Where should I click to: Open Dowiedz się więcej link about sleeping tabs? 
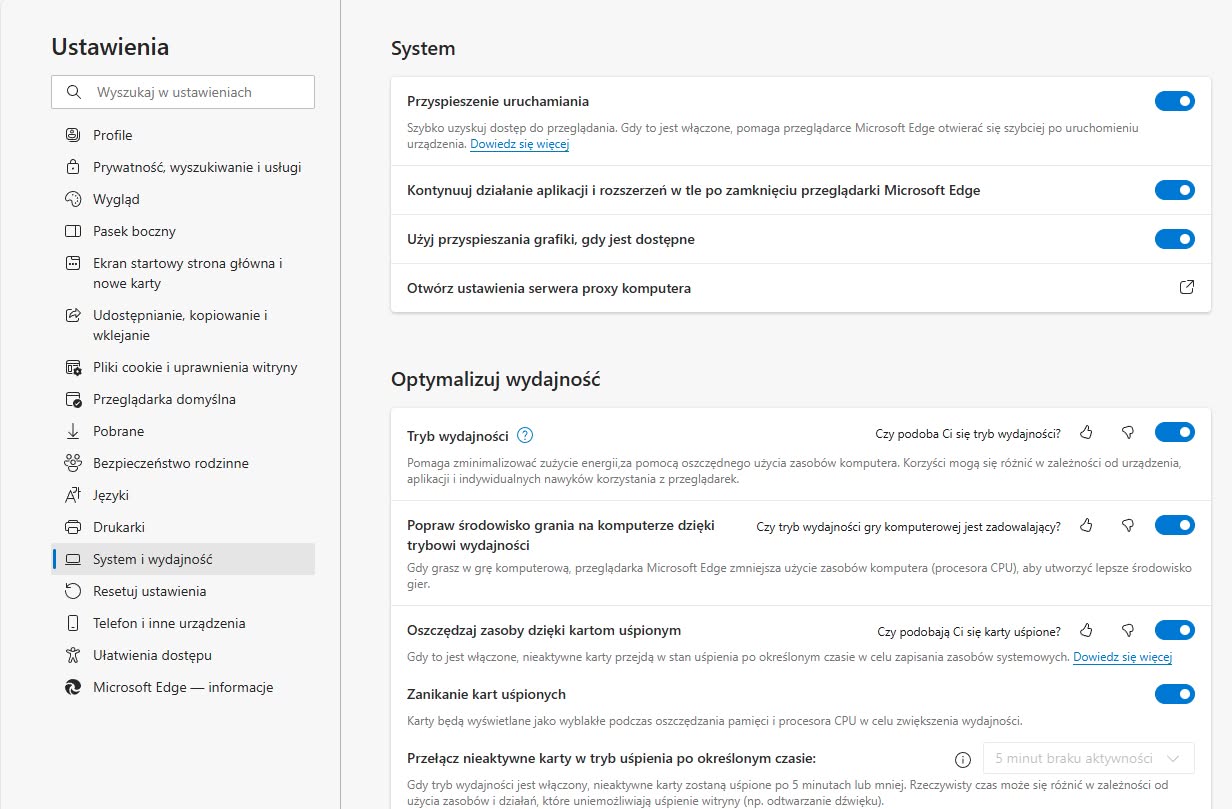click(1122, 657)
